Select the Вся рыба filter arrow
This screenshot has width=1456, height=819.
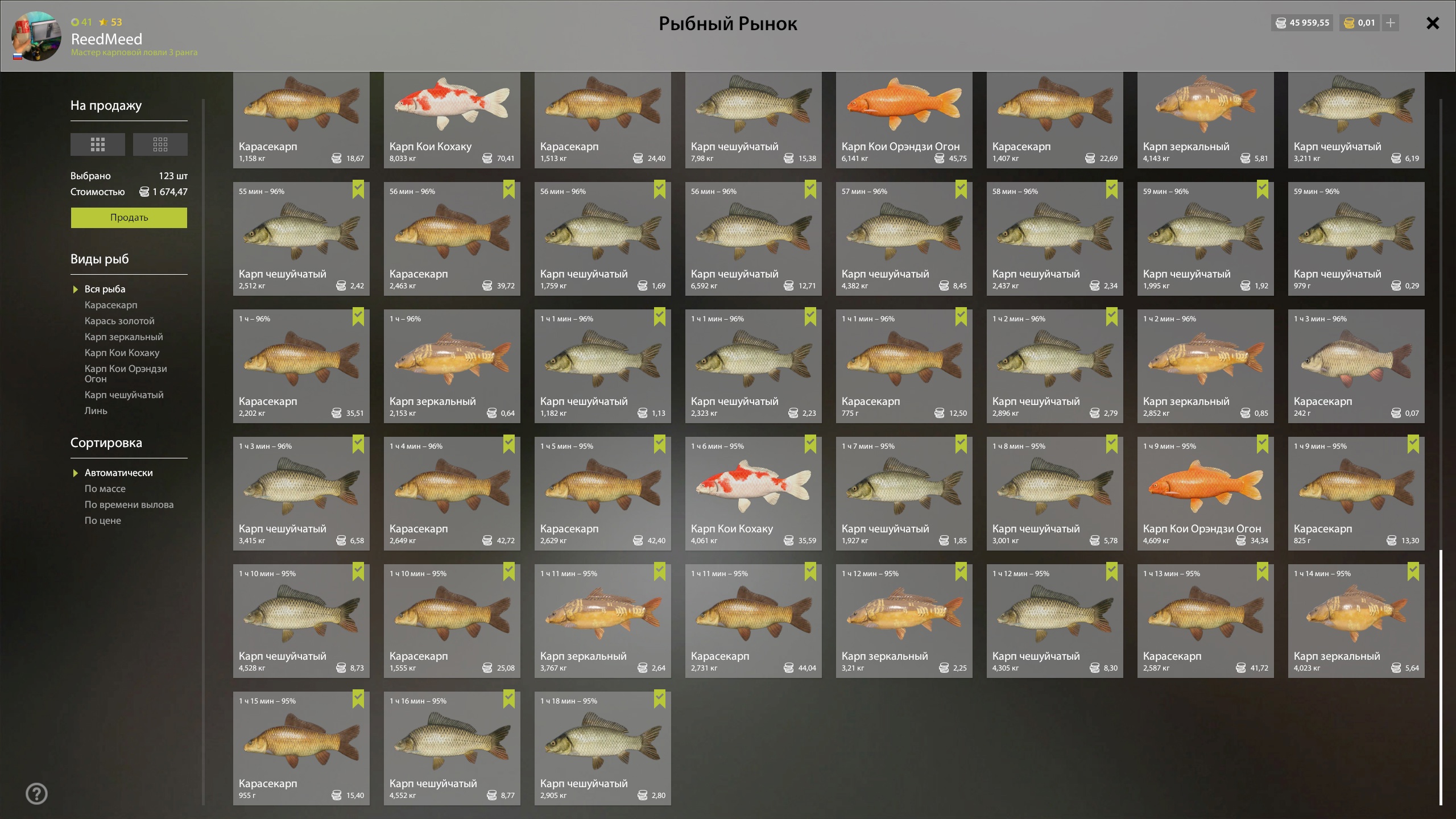76,289
